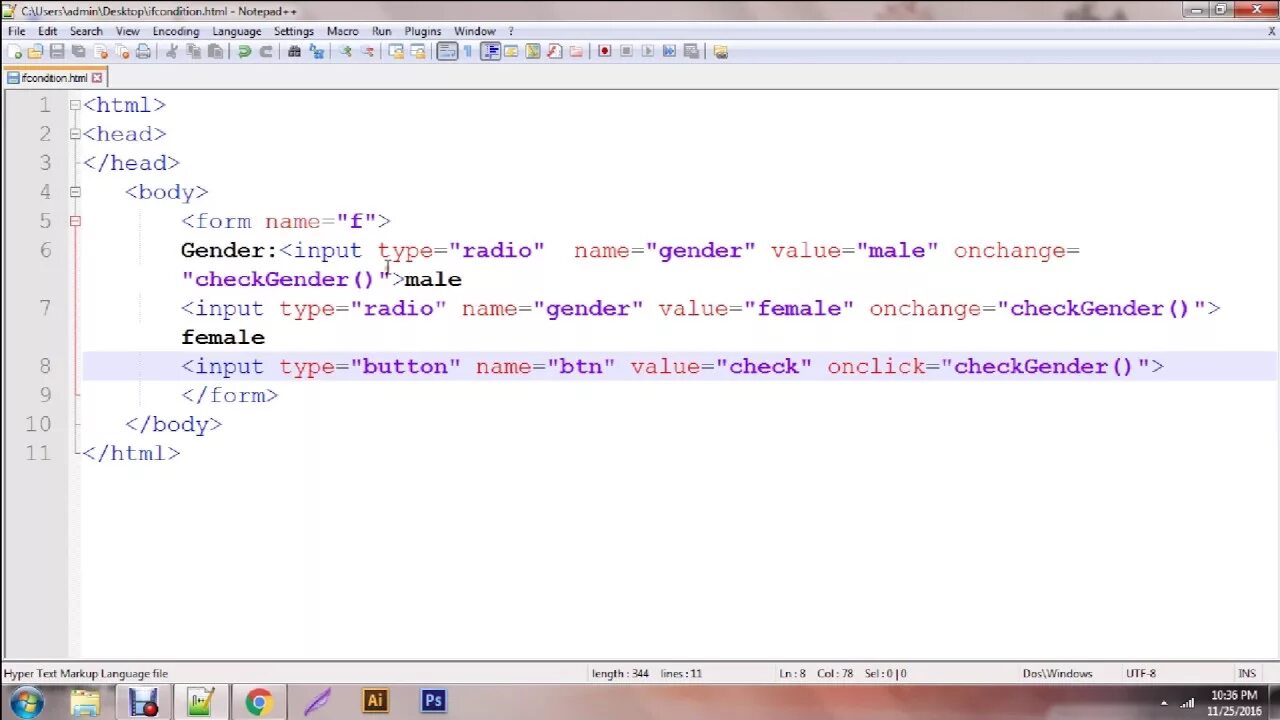The width and height of the screenshot is (1280, 720).
Task: Undo last edit with green arrow icon
Action: 244,52
